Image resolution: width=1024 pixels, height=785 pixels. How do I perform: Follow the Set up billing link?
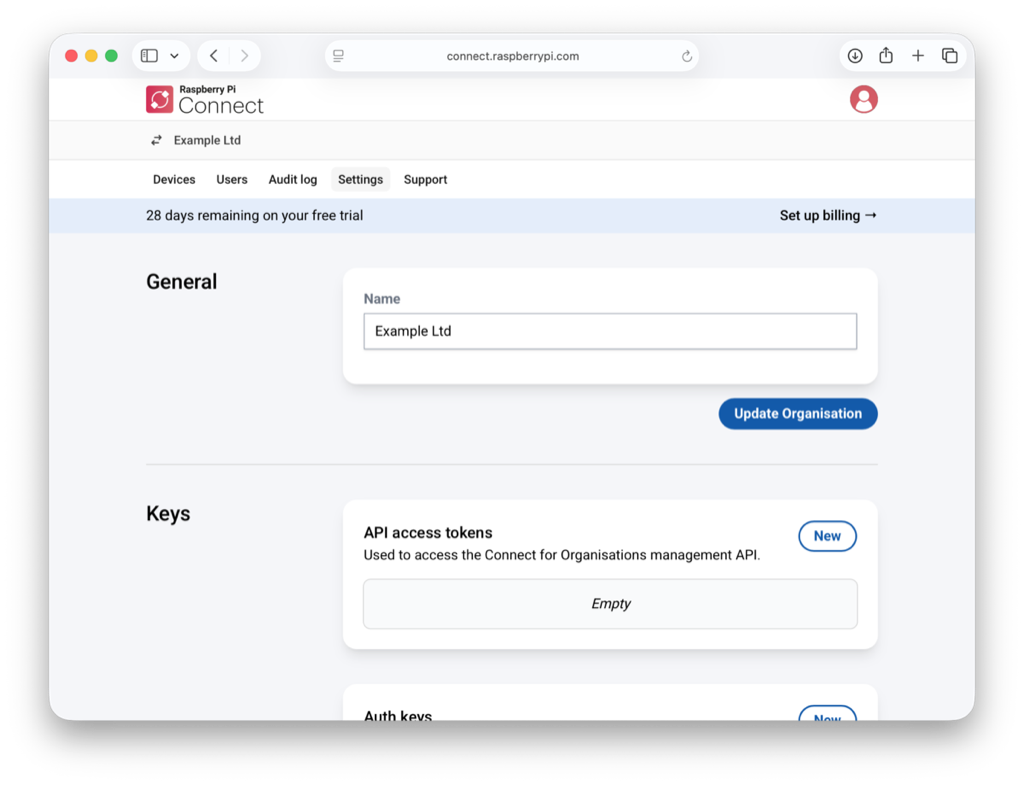pyautogui.click(x=828, y=215)
